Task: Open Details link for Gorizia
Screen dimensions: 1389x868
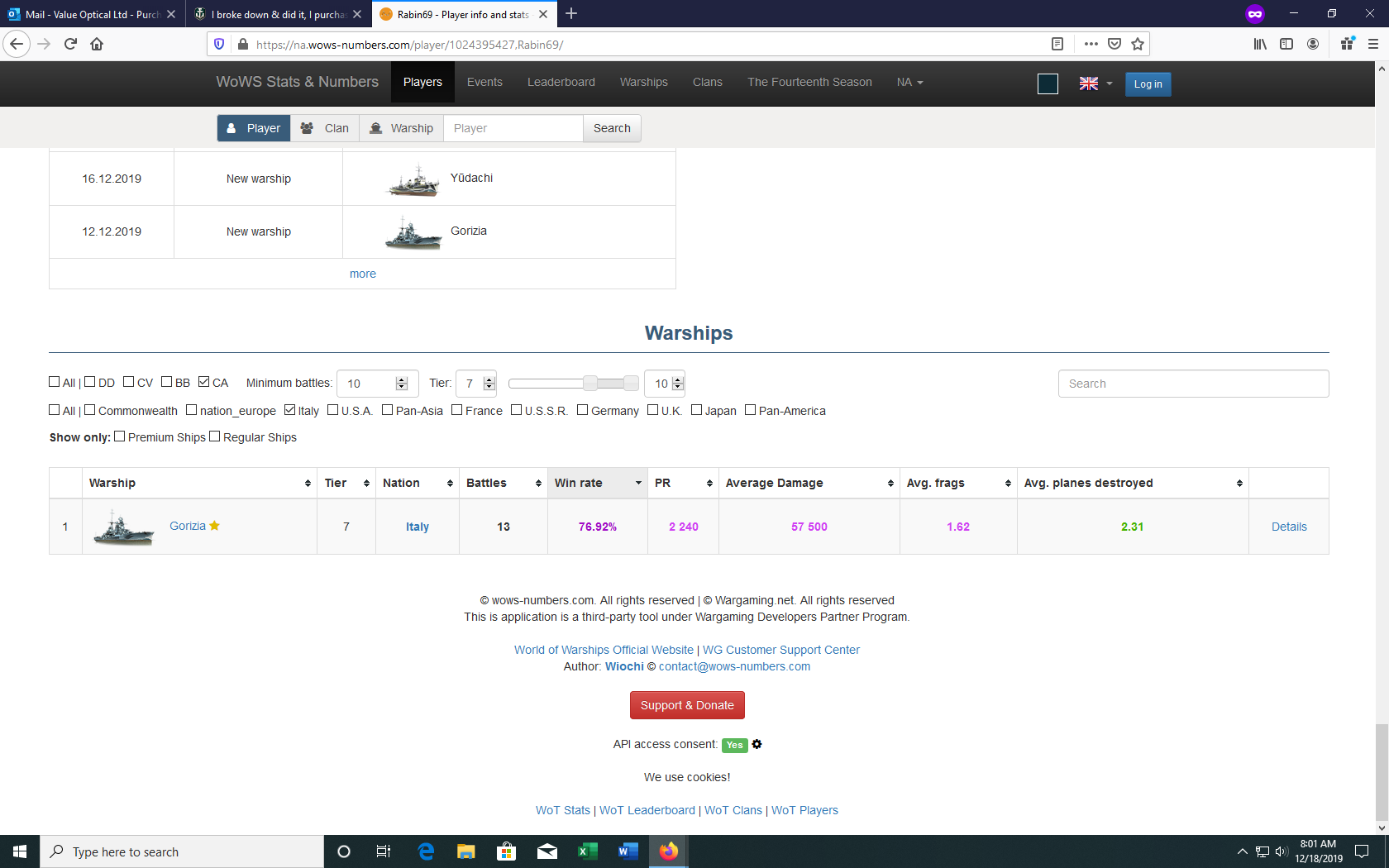Action: coord(1288,527)
